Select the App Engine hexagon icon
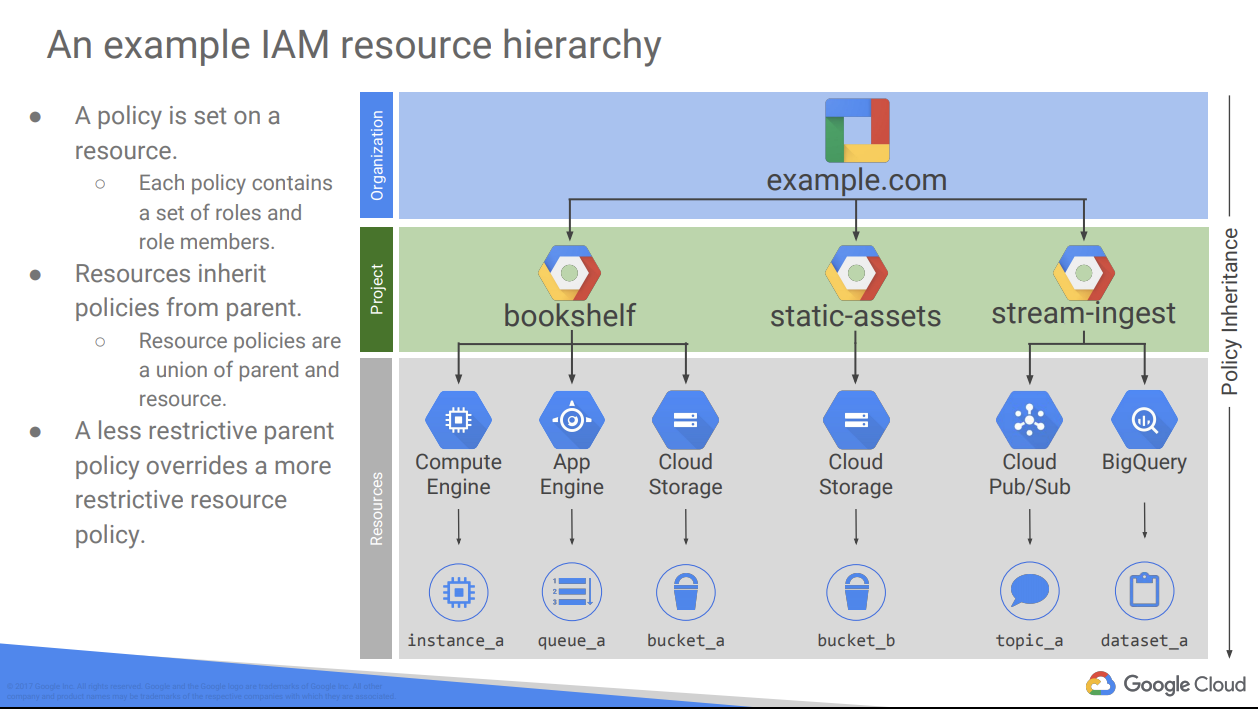This screenshot has height=710, width=1258. pos(572,420)
